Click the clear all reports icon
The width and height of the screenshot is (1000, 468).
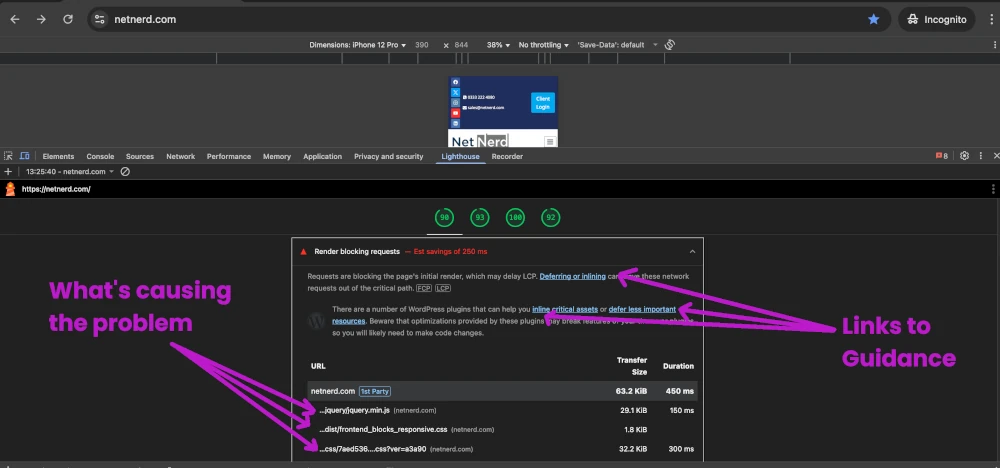tap(125, 172)
